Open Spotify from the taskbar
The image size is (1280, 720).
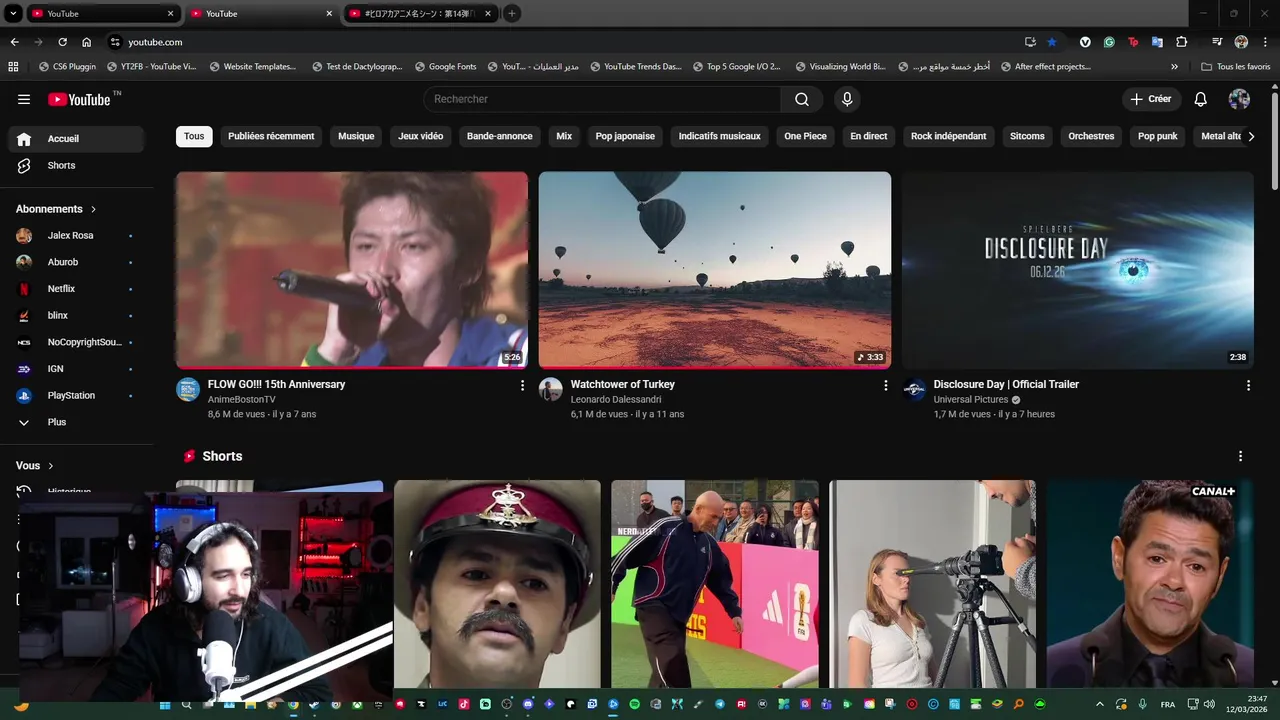click(635, 705)
